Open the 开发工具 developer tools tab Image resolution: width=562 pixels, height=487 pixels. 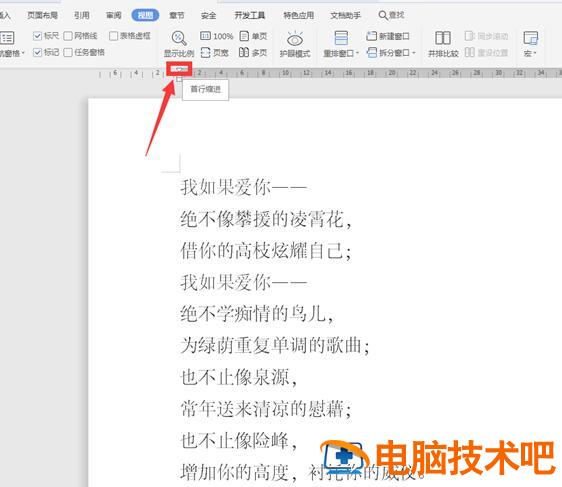tap(250, 15)
